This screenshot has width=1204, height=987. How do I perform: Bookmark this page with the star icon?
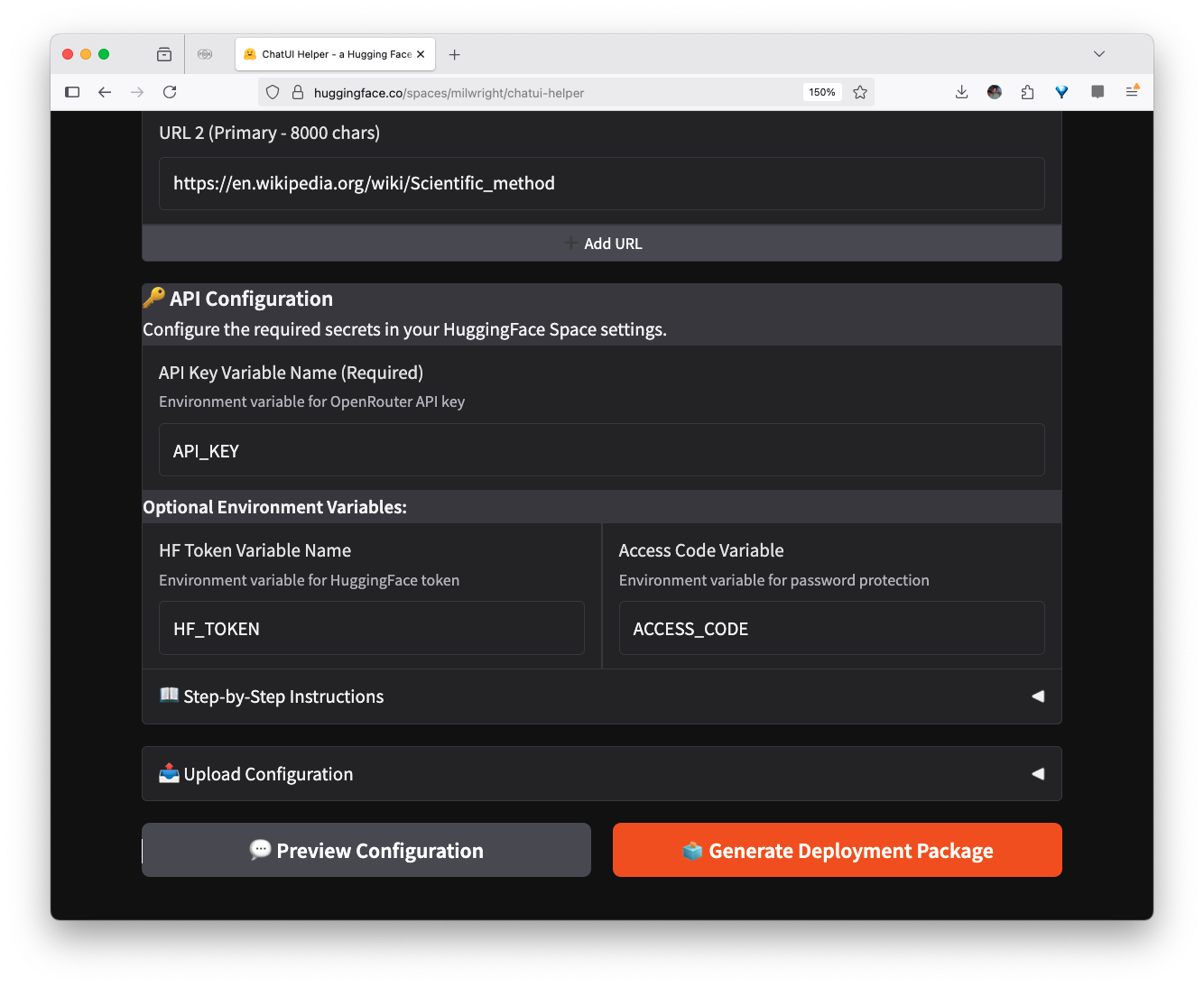(860, 92)
